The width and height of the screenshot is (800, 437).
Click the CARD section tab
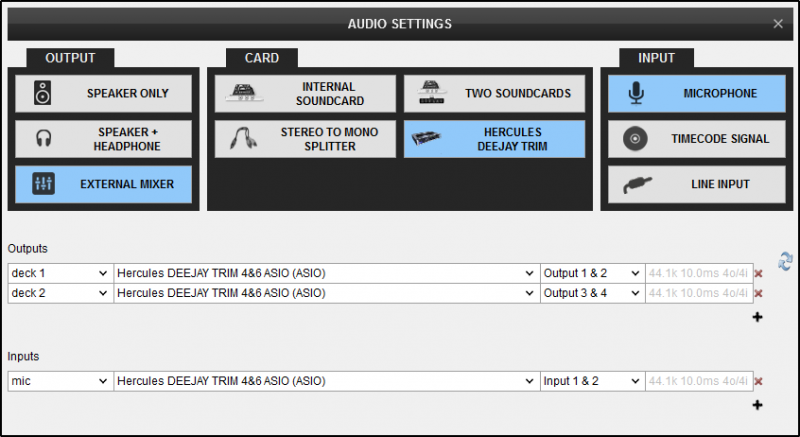[x=262, y=58]
